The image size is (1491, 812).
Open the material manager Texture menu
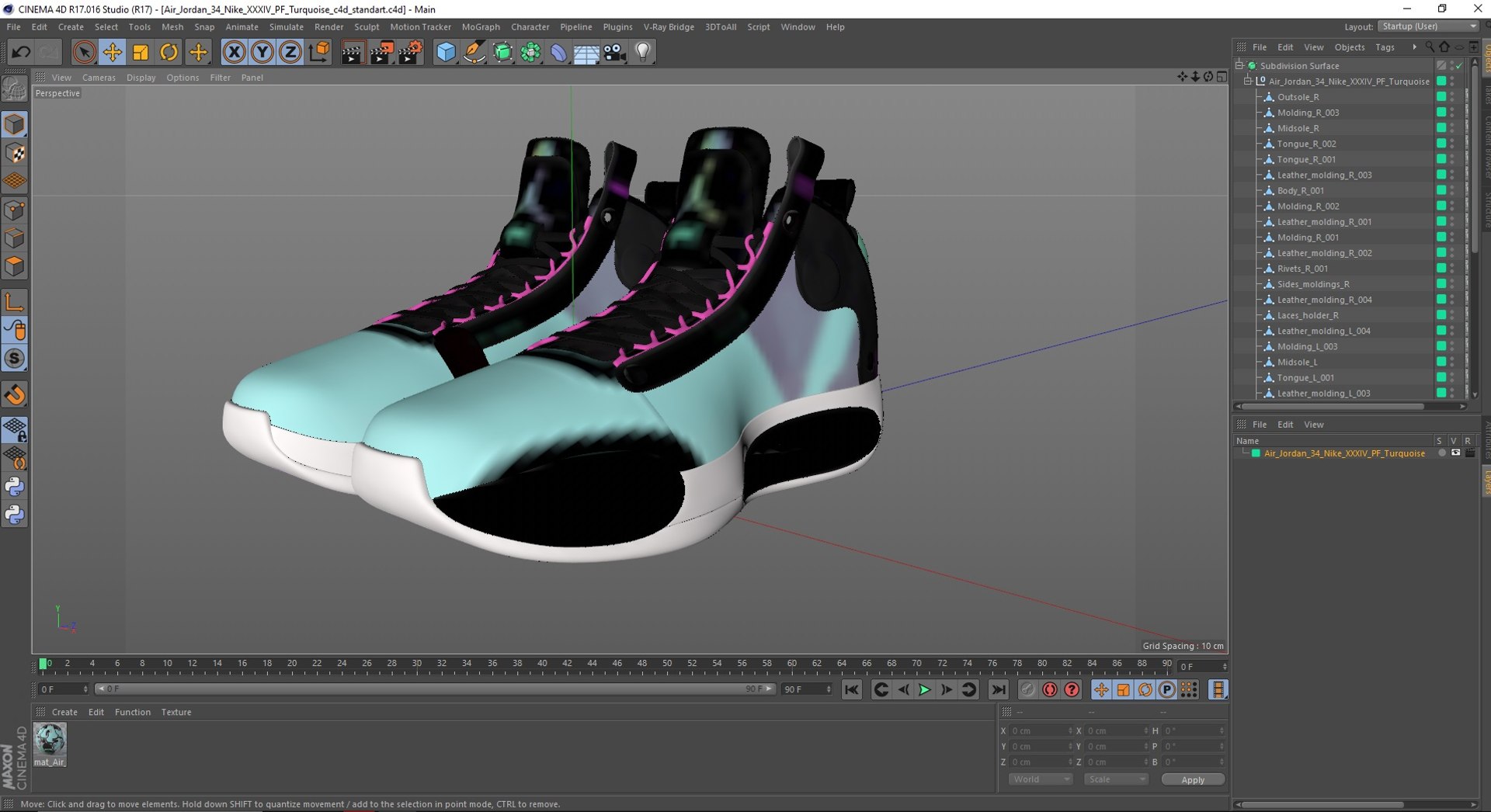coord(176,712)
